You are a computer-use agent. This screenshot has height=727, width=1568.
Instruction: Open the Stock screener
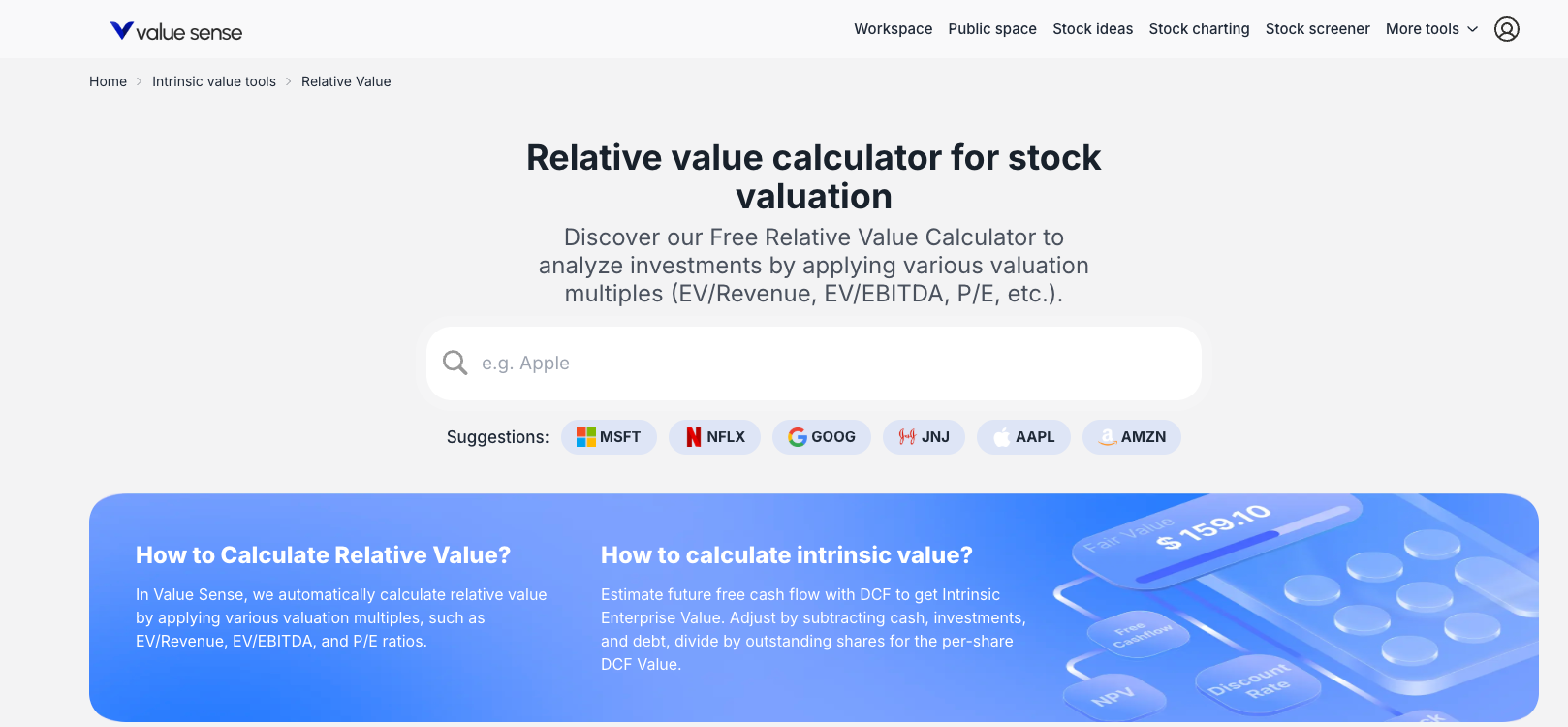point(1317,29)
